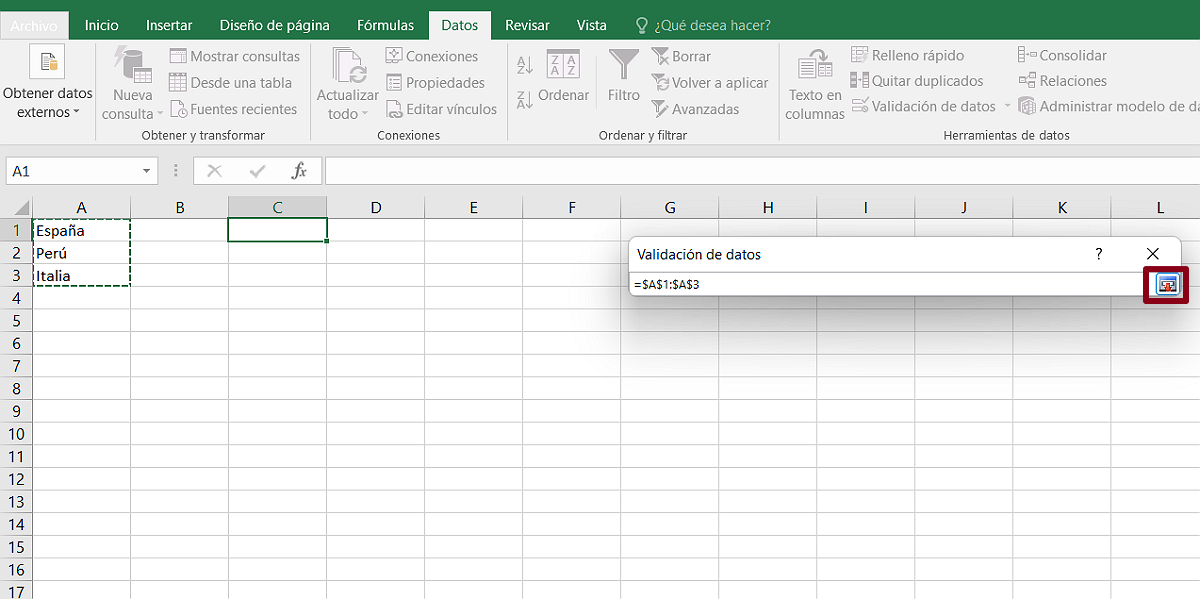
Task: Click ¿Qué desea hacer? search box
Action: pos(703,26)
